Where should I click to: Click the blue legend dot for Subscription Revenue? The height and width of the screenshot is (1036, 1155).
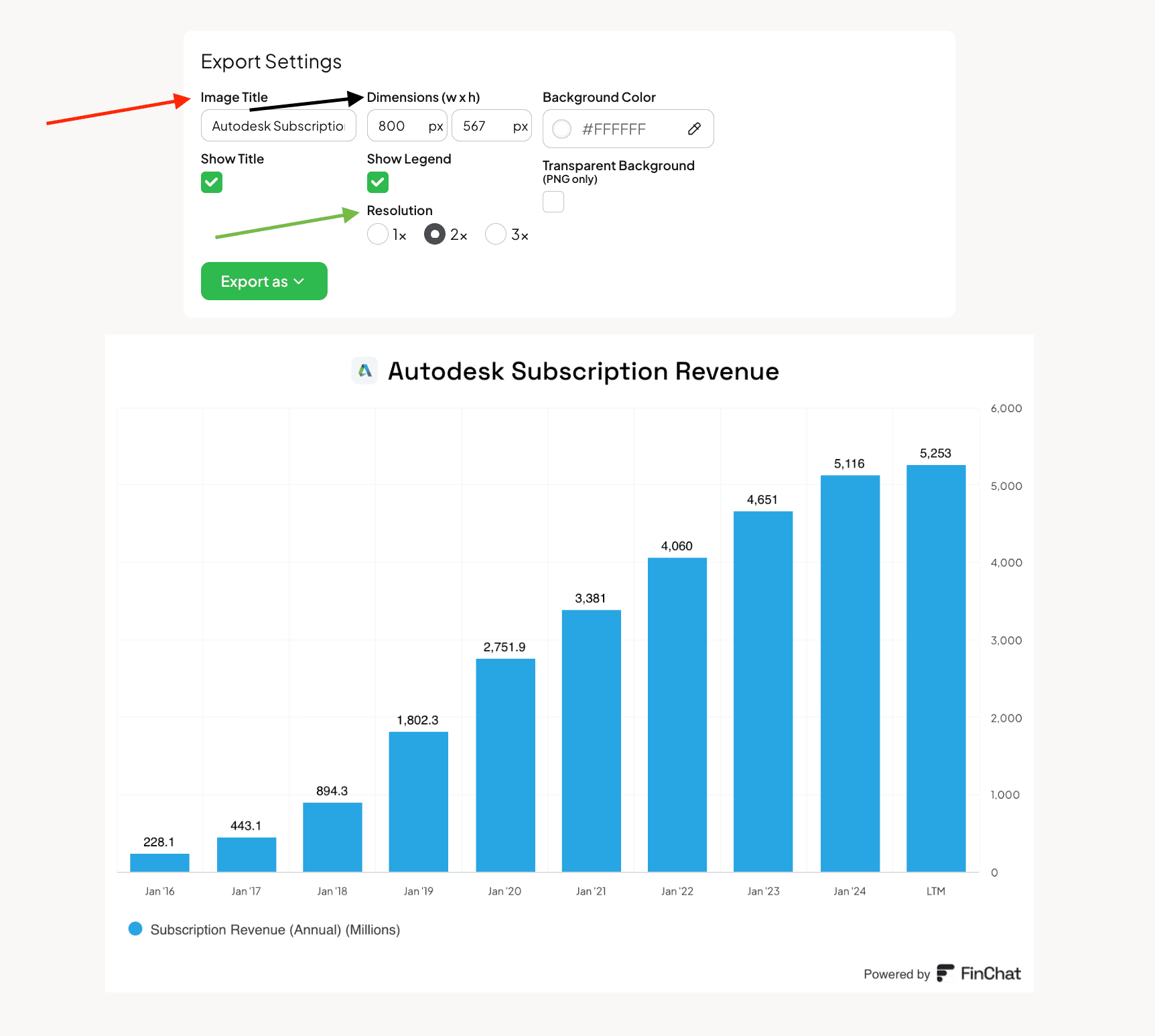[135, 929]
